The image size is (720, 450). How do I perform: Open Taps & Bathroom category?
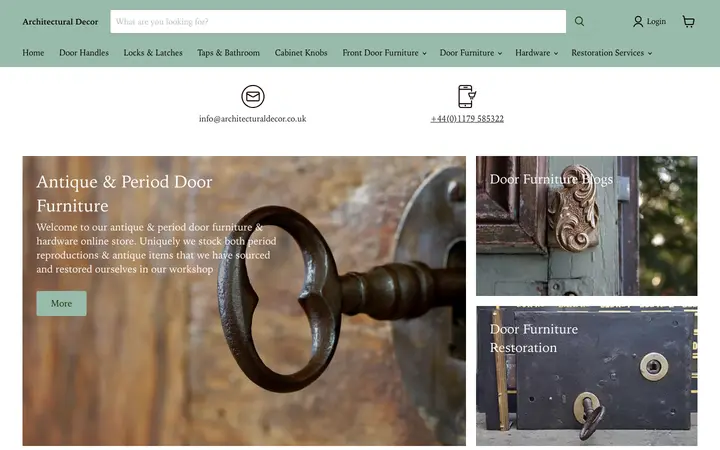point(228,53)
